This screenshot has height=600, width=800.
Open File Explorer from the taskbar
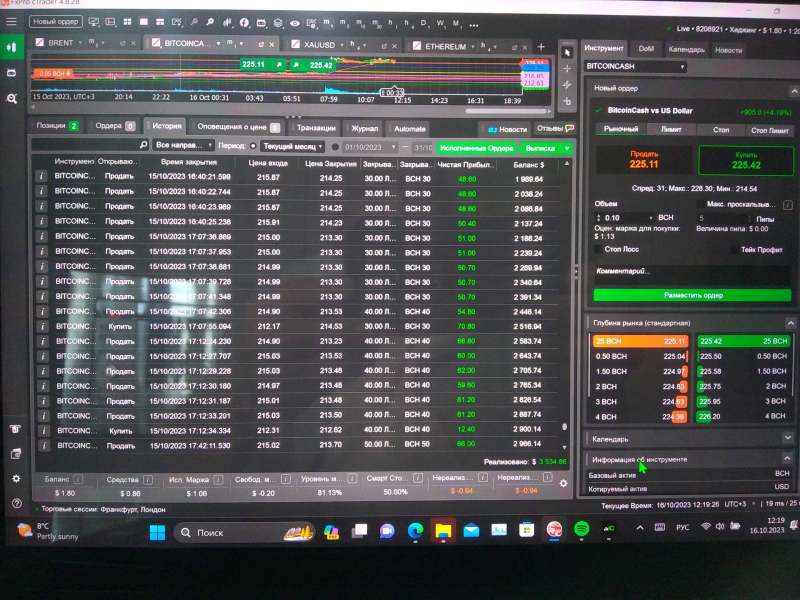pyautogui.click(x=443, y=531)
